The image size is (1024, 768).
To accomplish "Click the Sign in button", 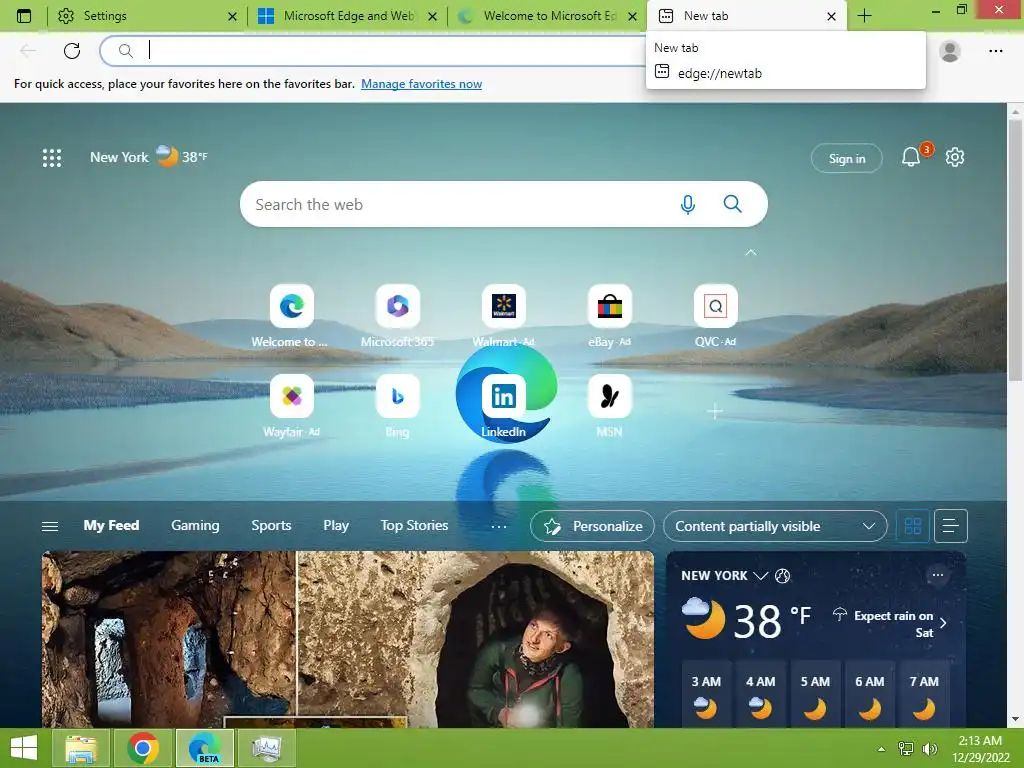I will click(846, 159).
